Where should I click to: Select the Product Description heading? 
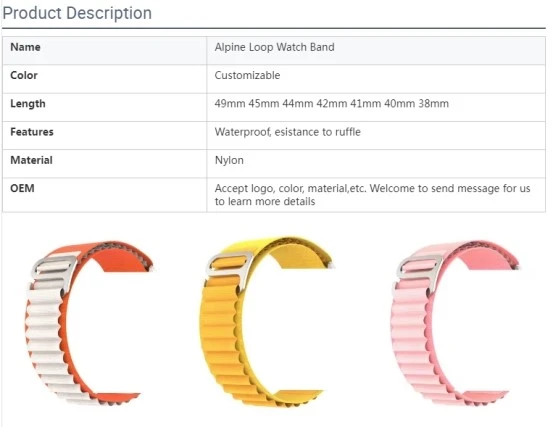tap(77, 13)
